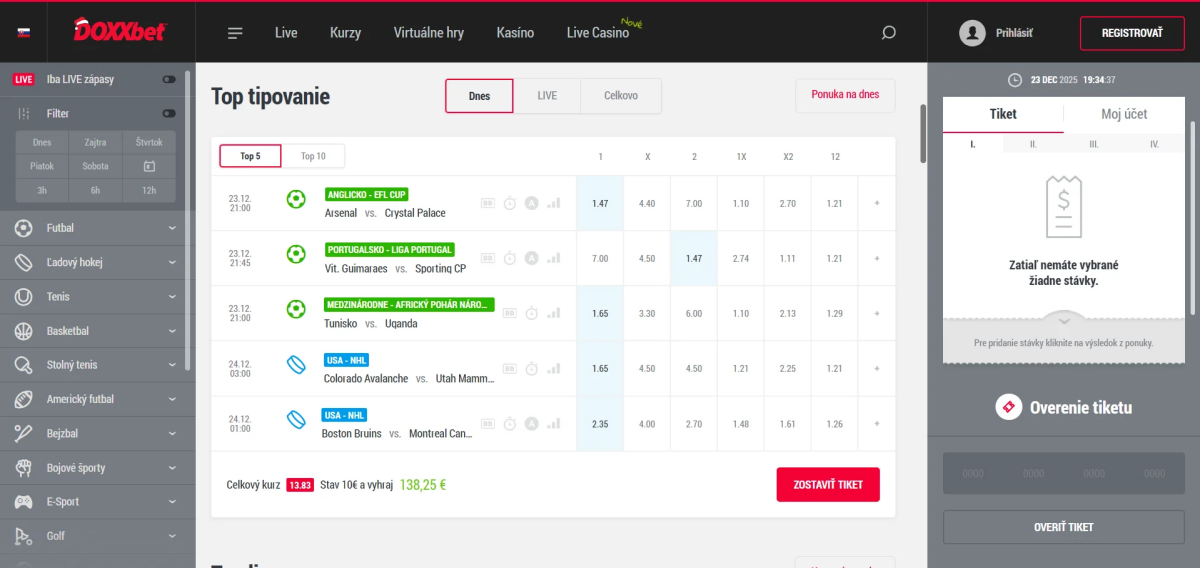Screen dimensions: 1200x568
Task: Click the Slovak flag language icon
Action: (24, 33)
